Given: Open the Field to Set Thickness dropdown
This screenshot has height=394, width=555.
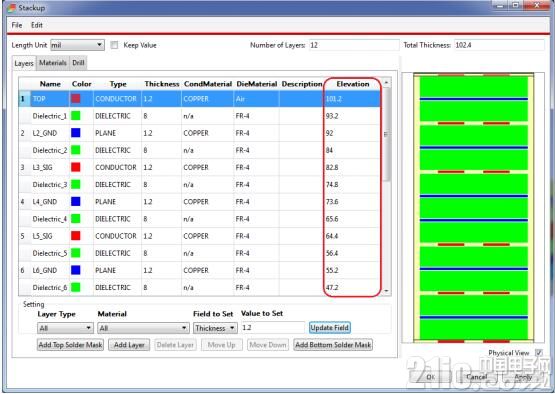Looking at the screenshot, I should pyautogui.click(x=215, y=328).
